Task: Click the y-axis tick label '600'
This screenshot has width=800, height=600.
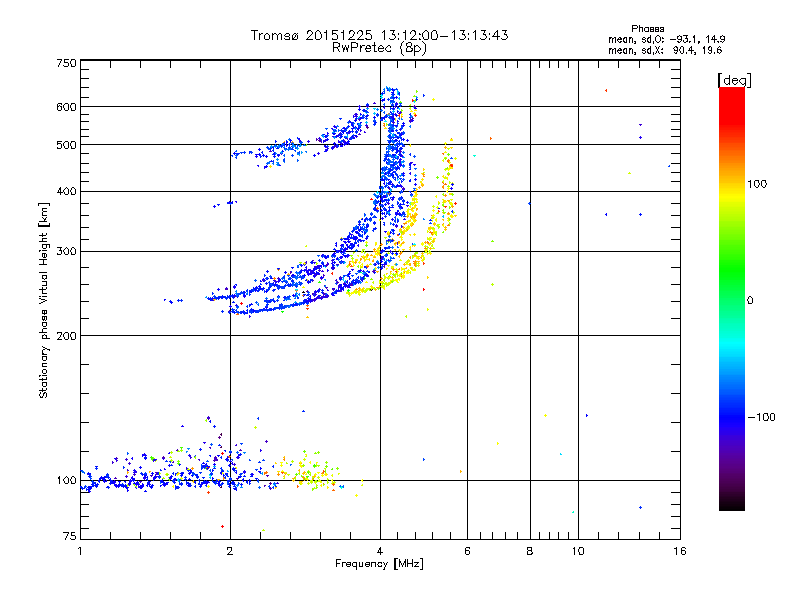Action: tap(66, 107)
